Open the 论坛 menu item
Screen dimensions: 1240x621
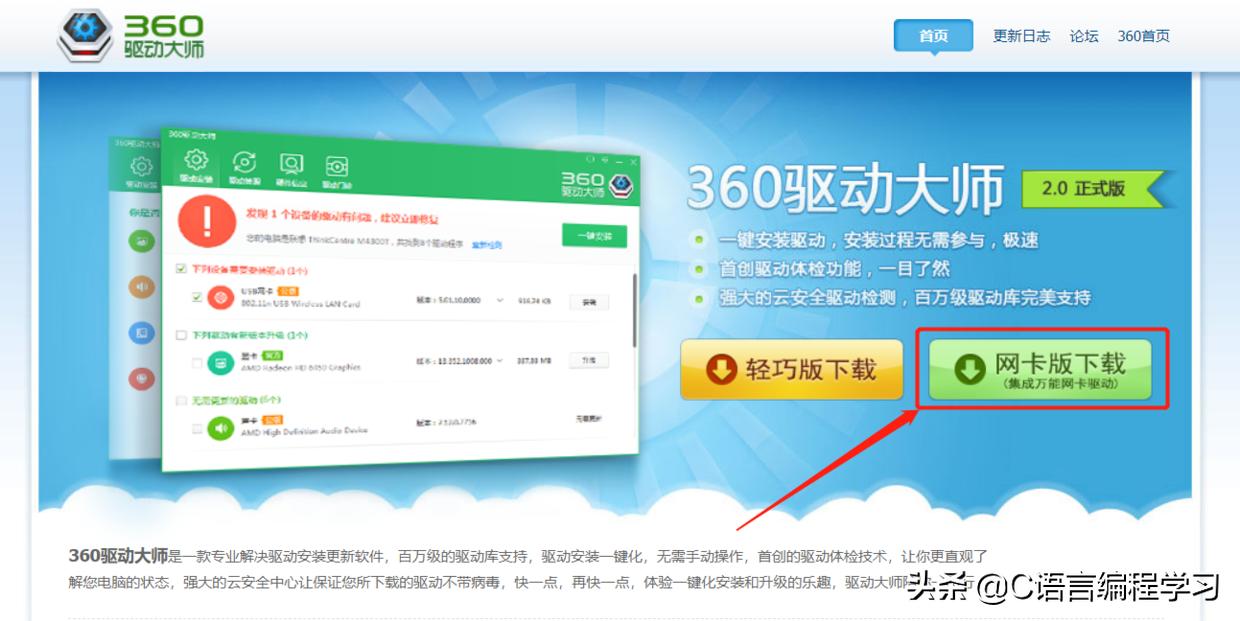tap(1084, 35)
